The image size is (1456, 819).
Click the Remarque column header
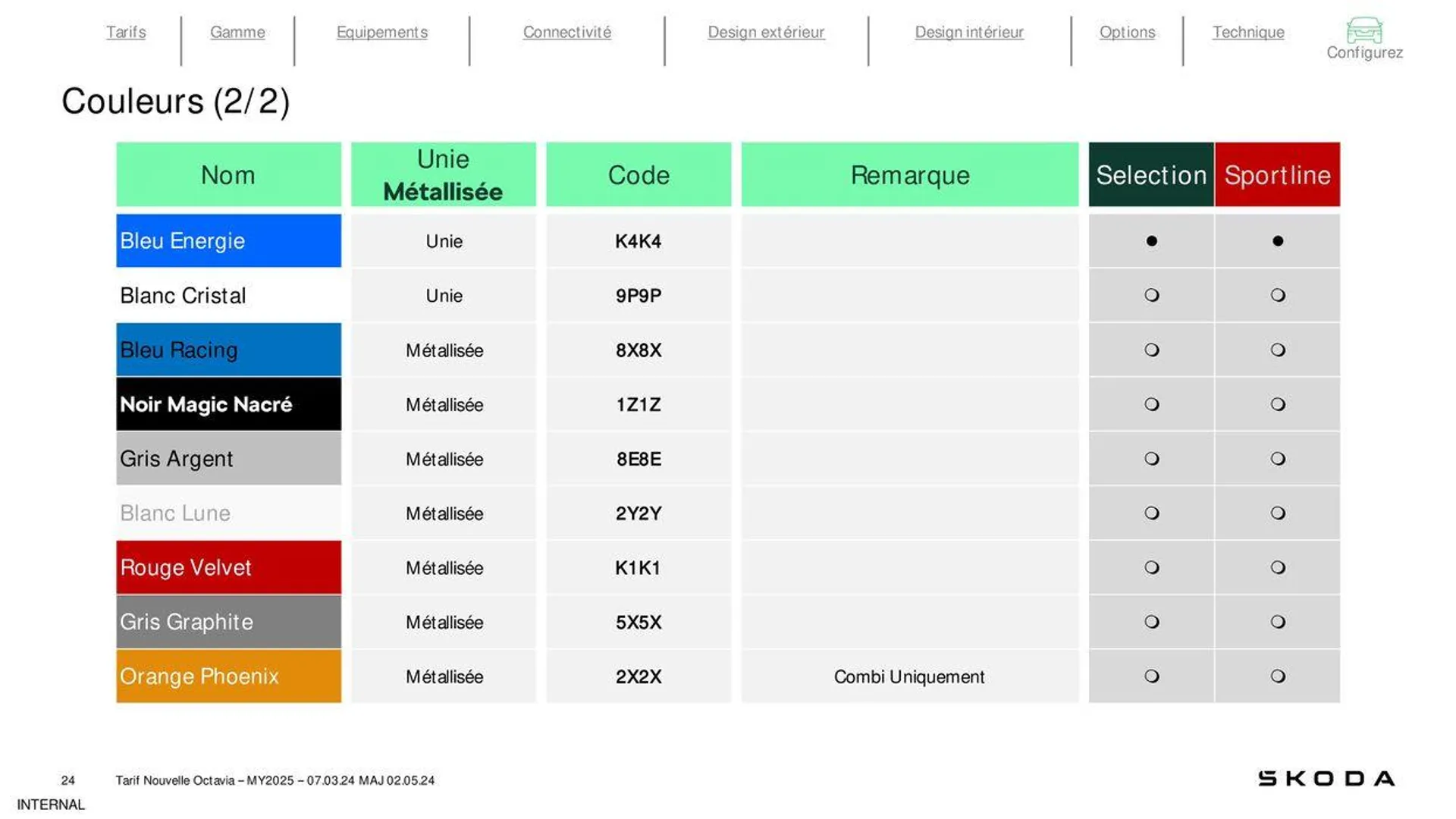click(910, 174)
